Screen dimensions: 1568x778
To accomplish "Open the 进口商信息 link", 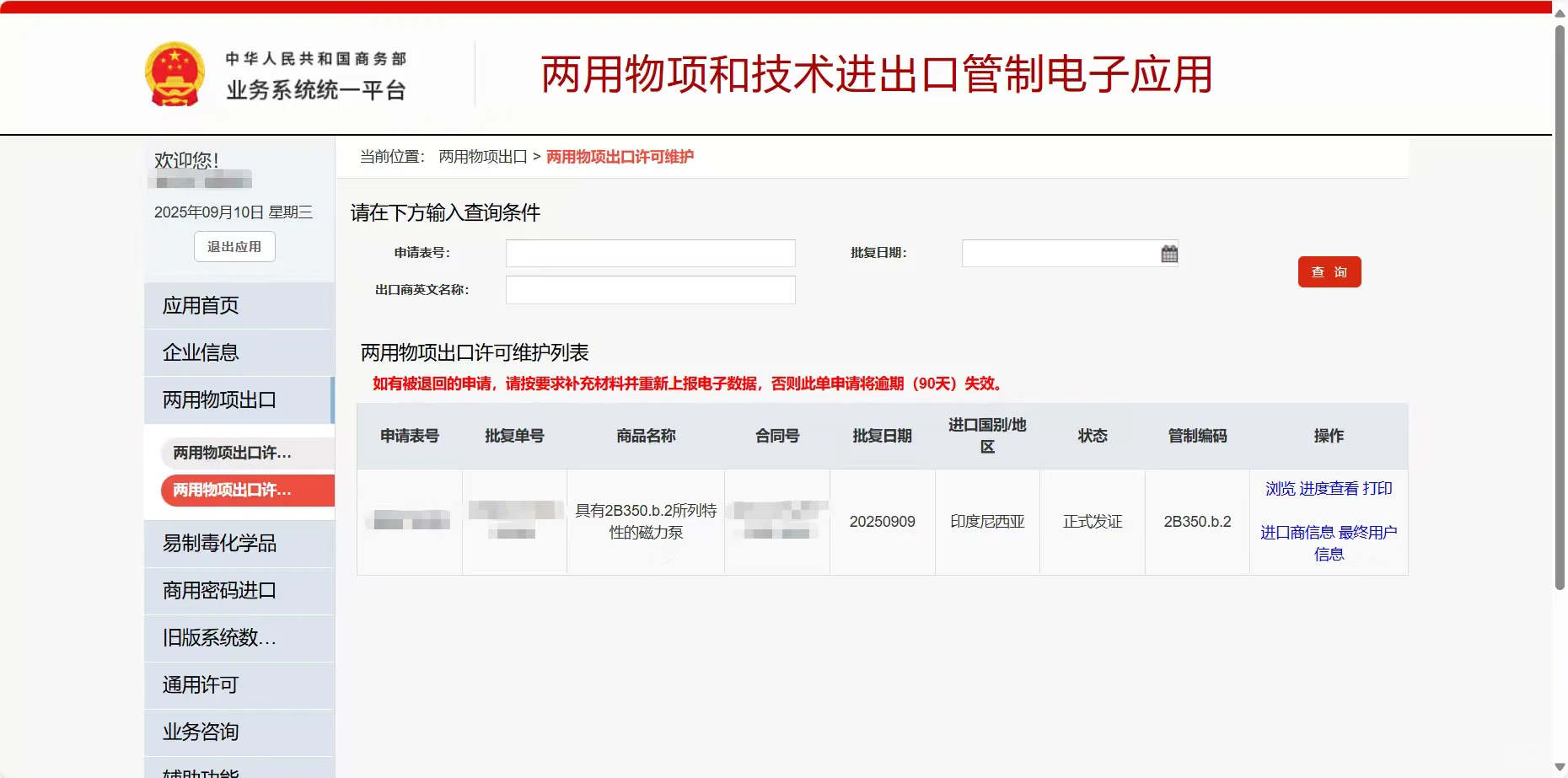I will pos(1297,532).
